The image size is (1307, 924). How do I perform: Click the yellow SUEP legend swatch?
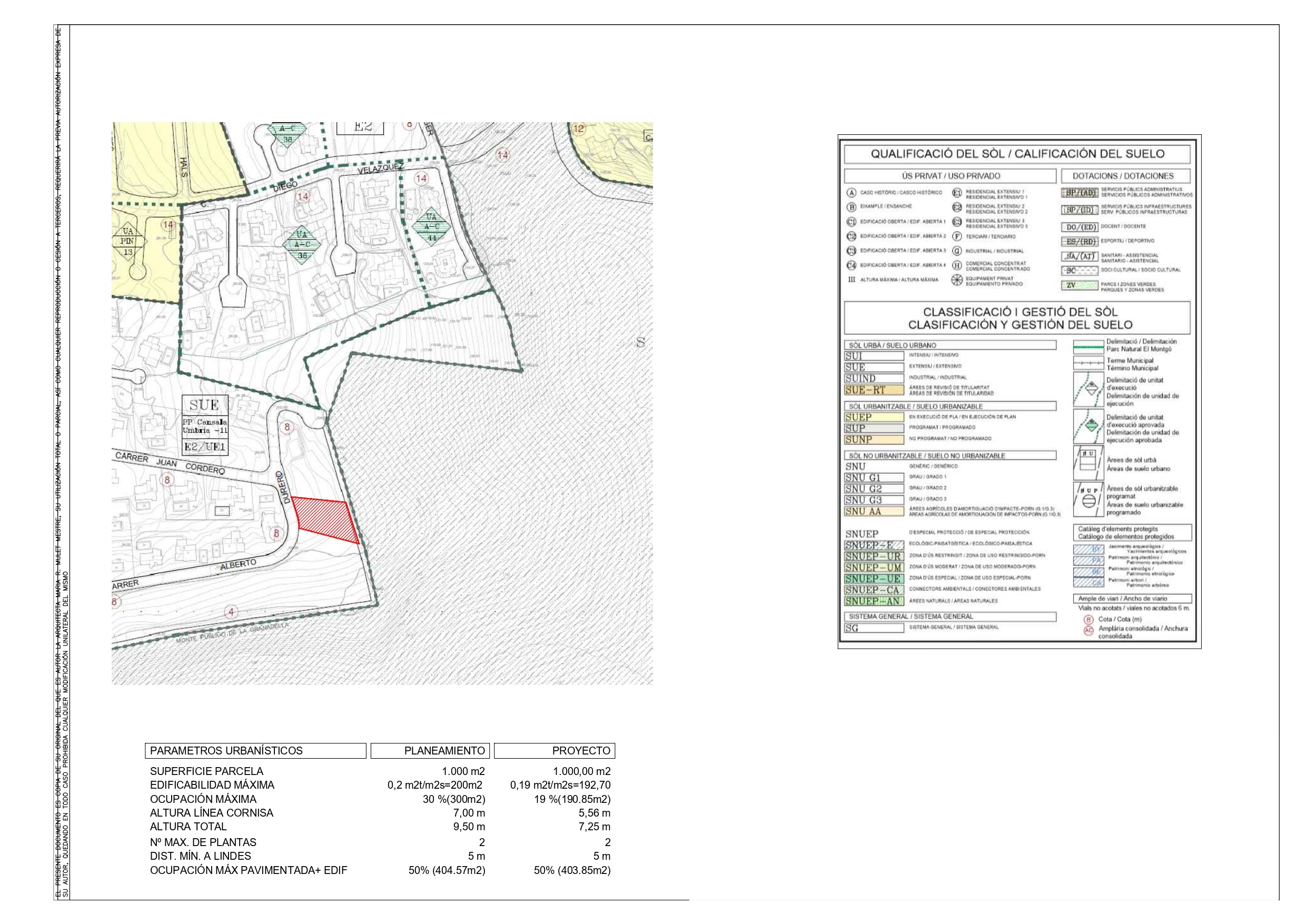[874, 418]
